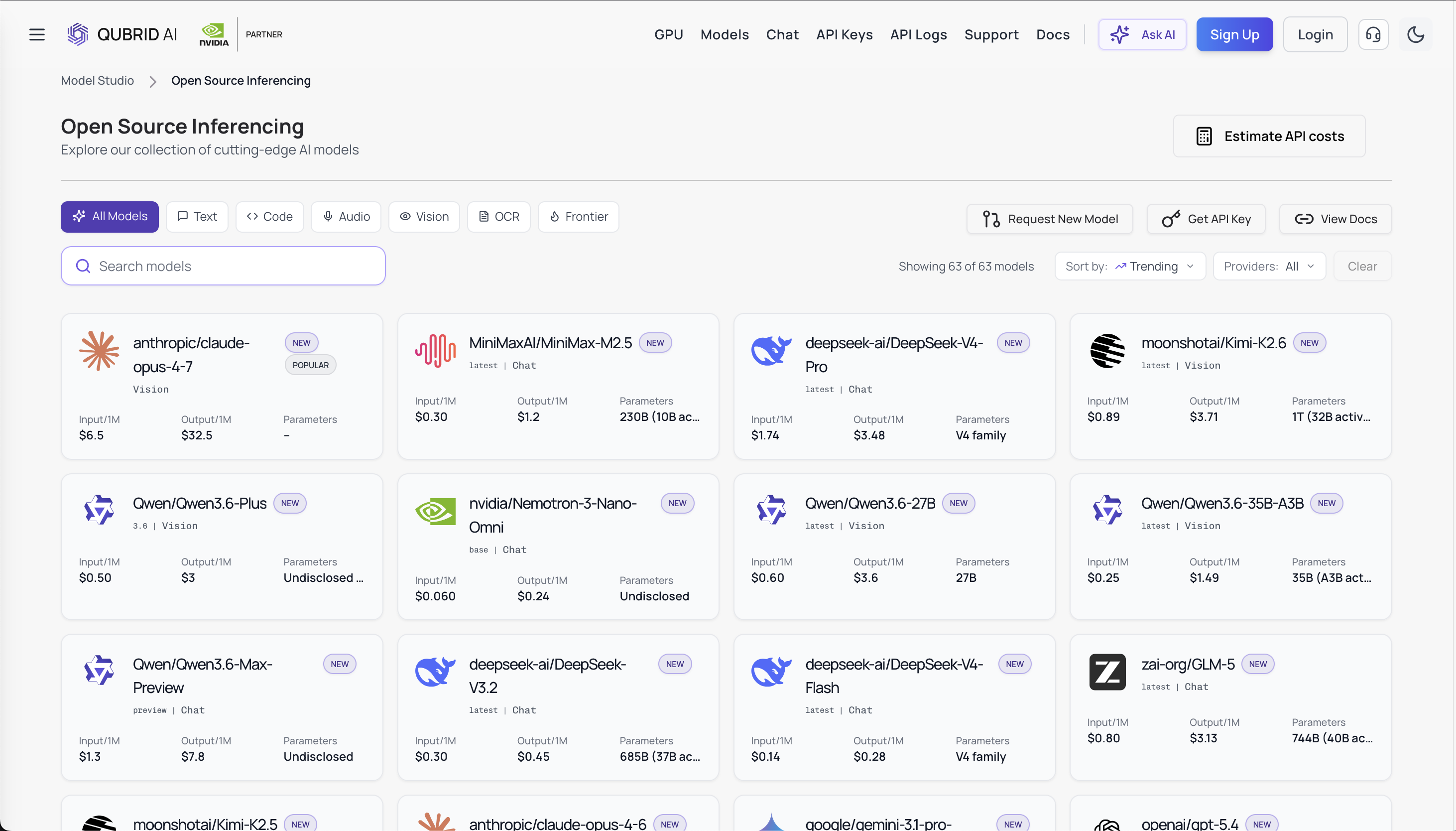Open the Sort by Trending dropdown
Image resolution: width=1456 pixels, height=831 pixels.
[1130, 266]
